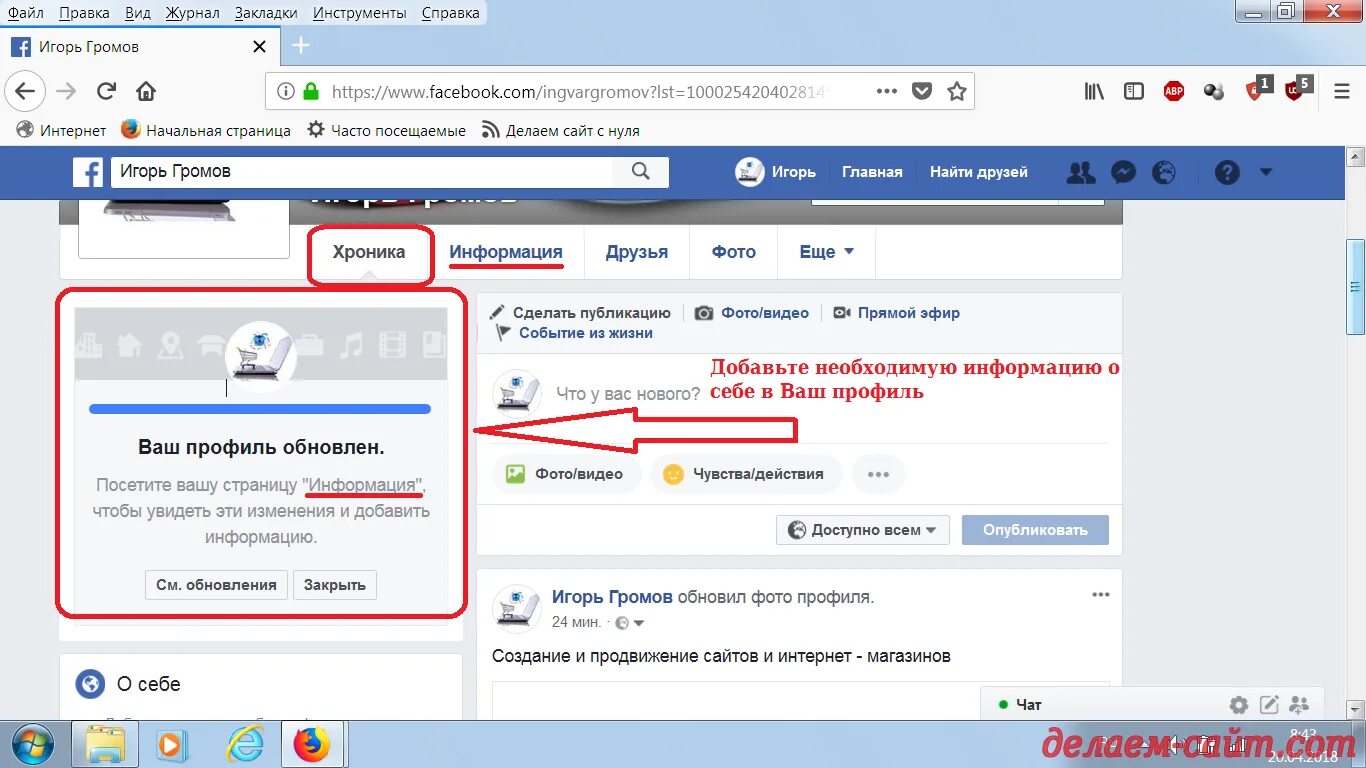1366x768 pixels.
Task: Select Прямой эфир option
Action: click(896, 313)
